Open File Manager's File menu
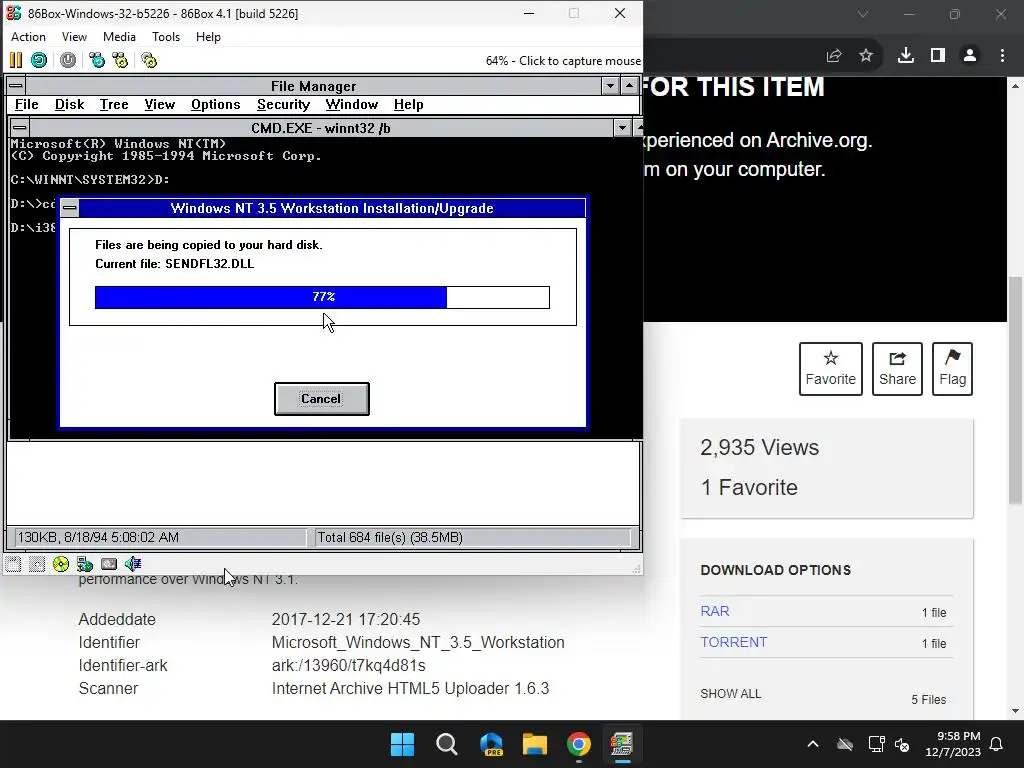 (x=27, y=105)
